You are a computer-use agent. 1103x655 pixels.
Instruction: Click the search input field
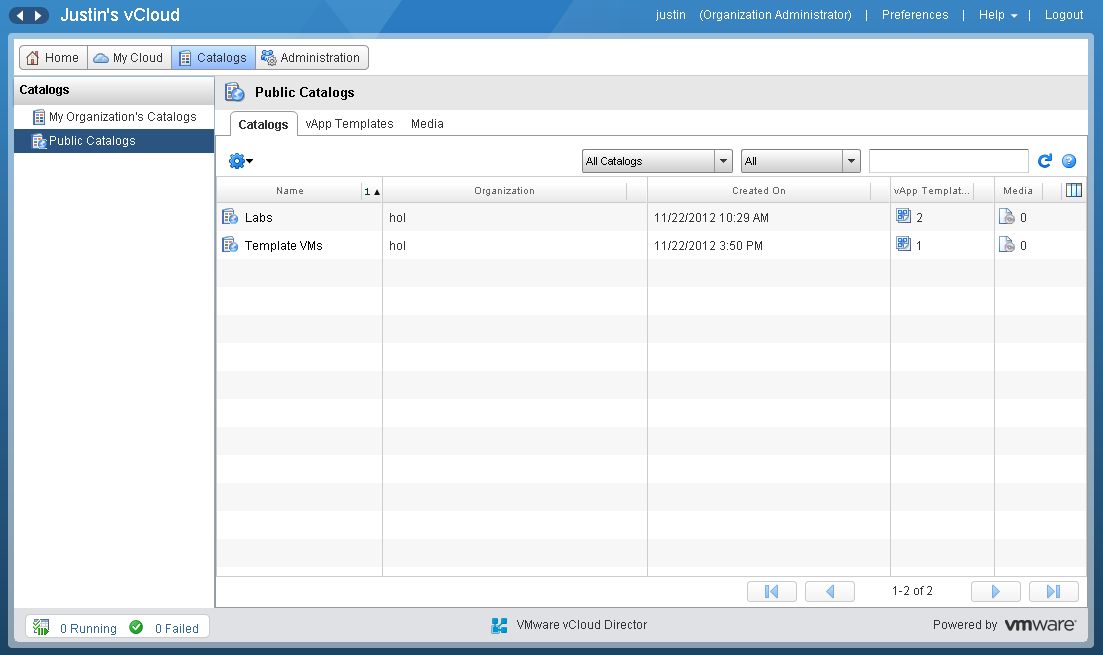click(948, 161)
